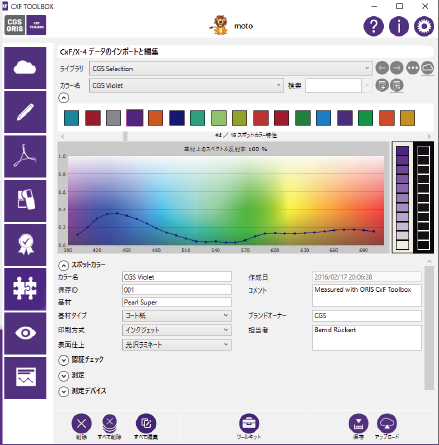439x445 pixels.
Task: Open the 印刷方式 インクジェット dropdown
Action: click(177, 330)
